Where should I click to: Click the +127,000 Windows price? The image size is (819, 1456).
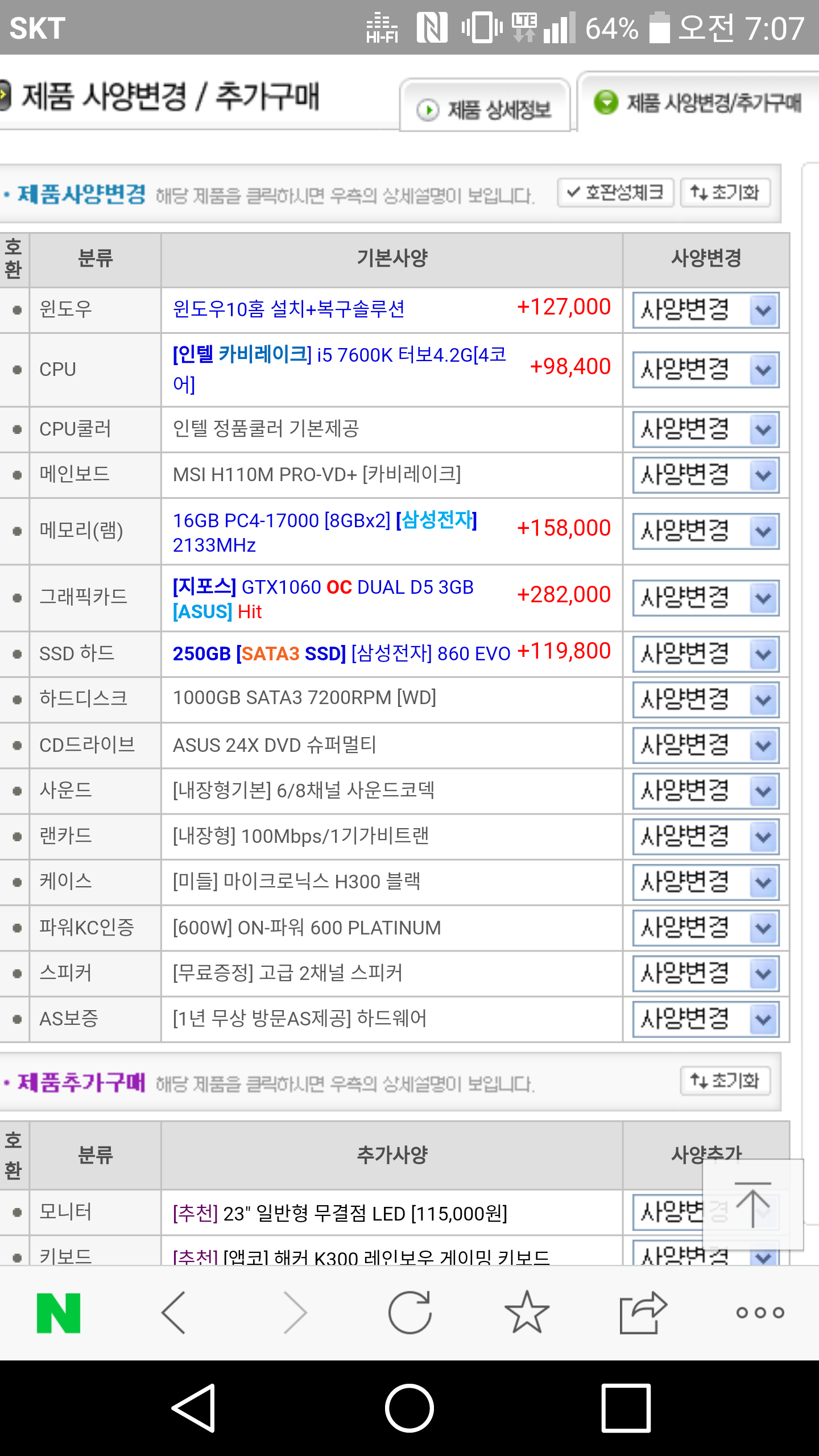(x=564, y=307)
